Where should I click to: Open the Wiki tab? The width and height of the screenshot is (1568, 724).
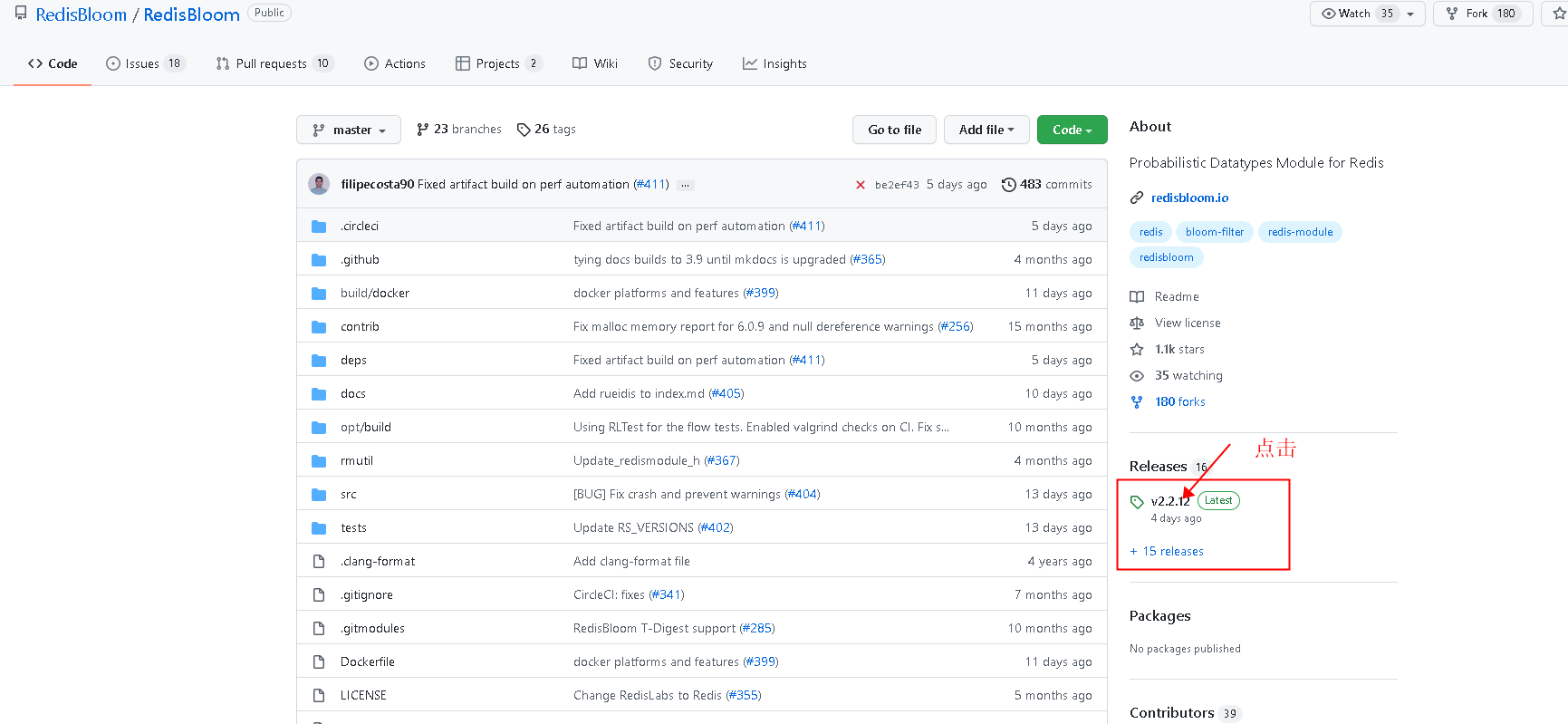[595, 63]
